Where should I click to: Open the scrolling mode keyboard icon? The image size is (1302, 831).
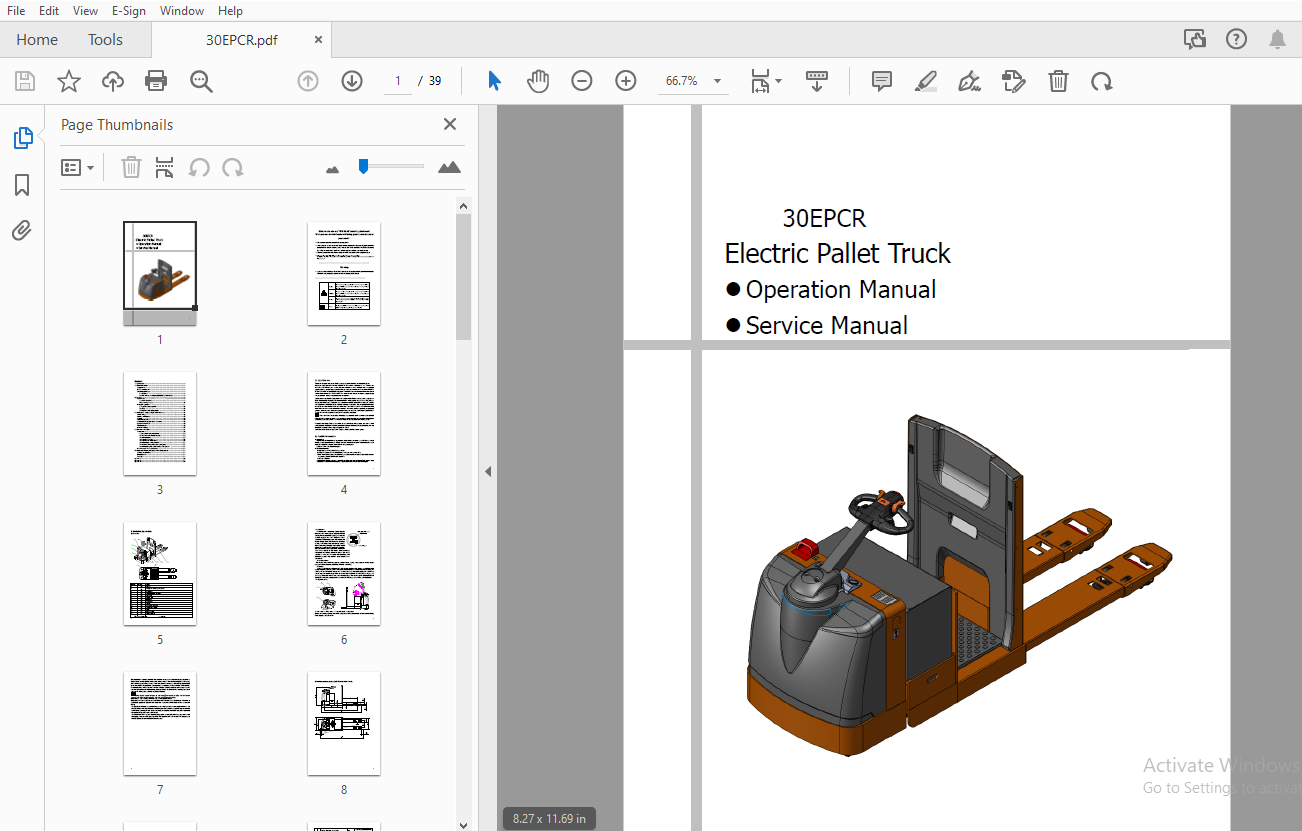click(817, 81)
